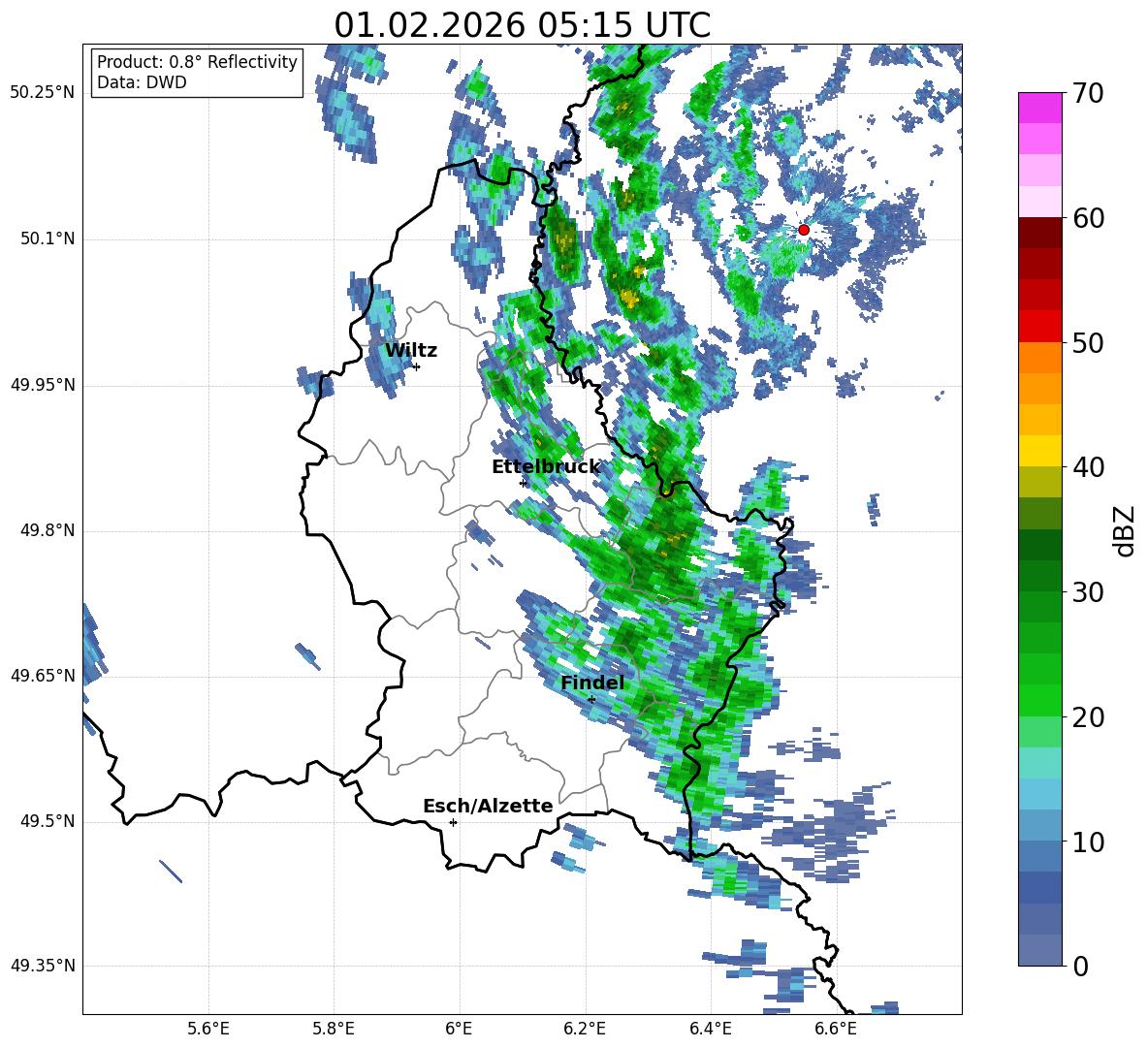Click the orange colorbar segment just below 50
Screen dimensions: 1148x1048
pyautogui.click(x=1039, y=357)
